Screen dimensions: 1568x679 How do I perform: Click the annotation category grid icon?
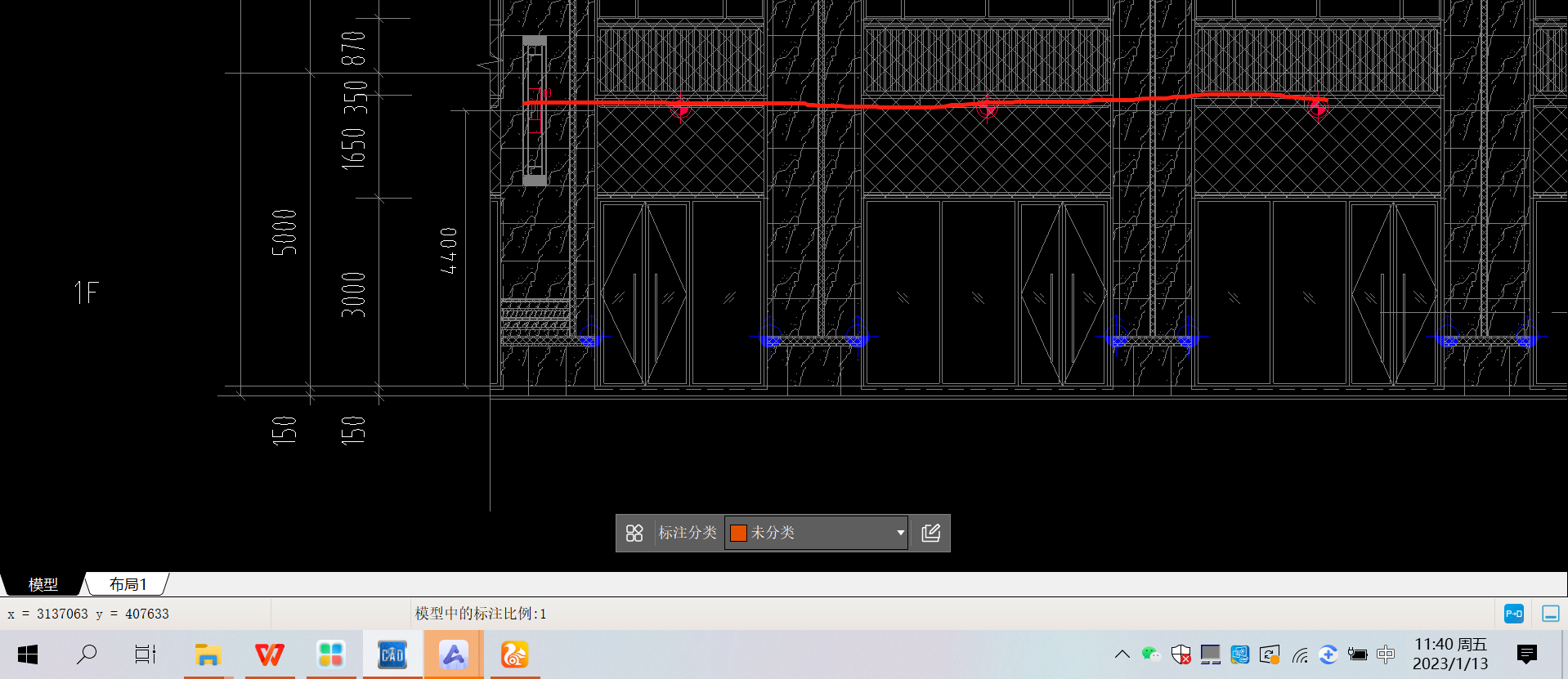click(x=634, y=533)
